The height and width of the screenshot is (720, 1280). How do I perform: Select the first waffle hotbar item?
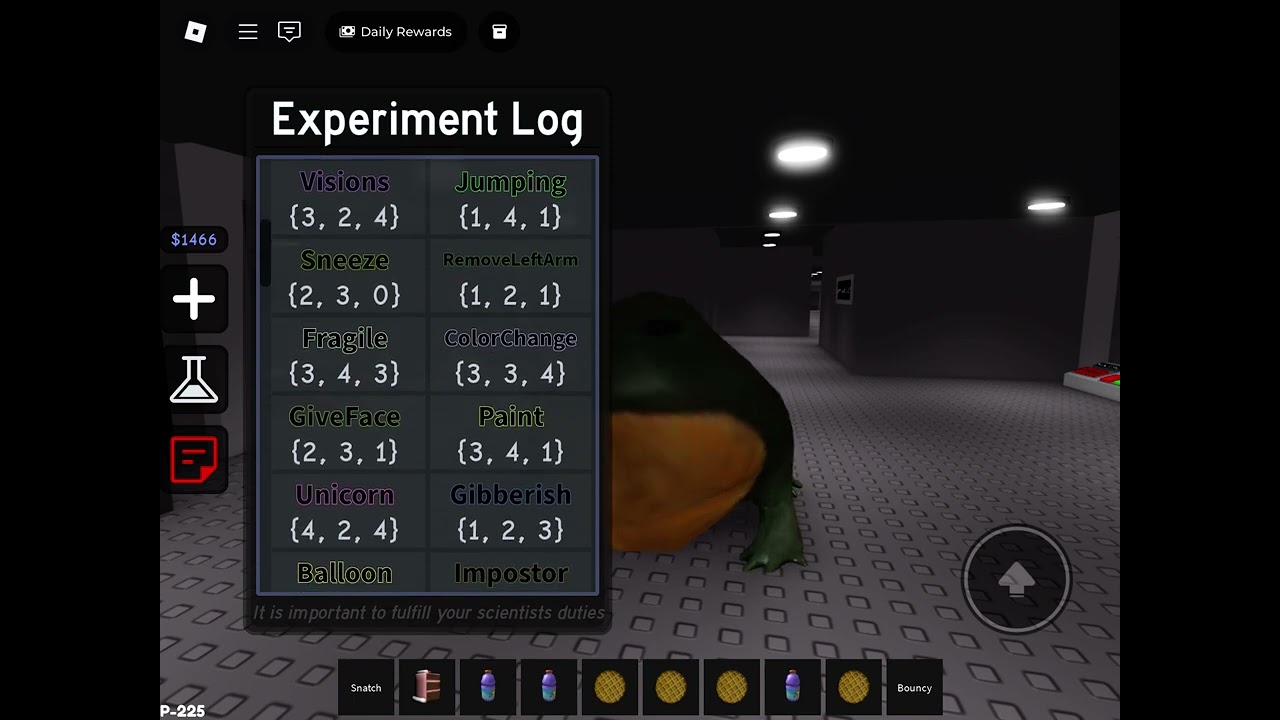(610, 687)
